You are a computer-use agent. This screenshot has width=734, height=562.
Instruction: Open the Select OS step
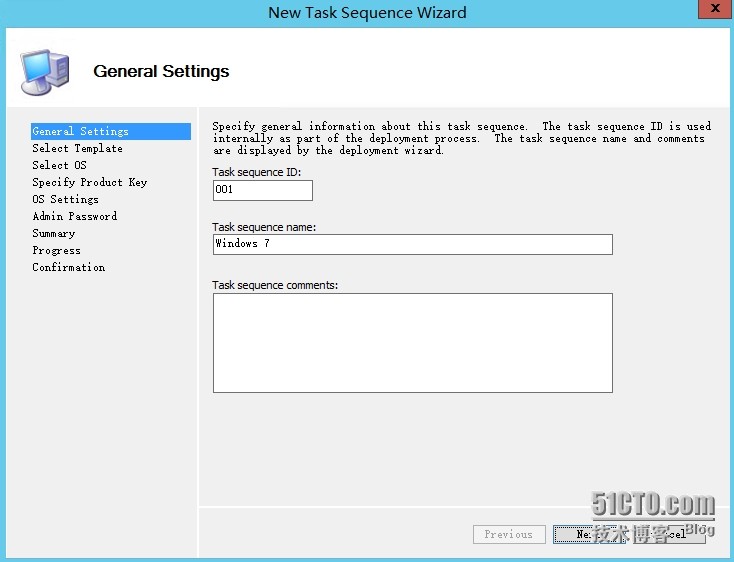[59, 165]
